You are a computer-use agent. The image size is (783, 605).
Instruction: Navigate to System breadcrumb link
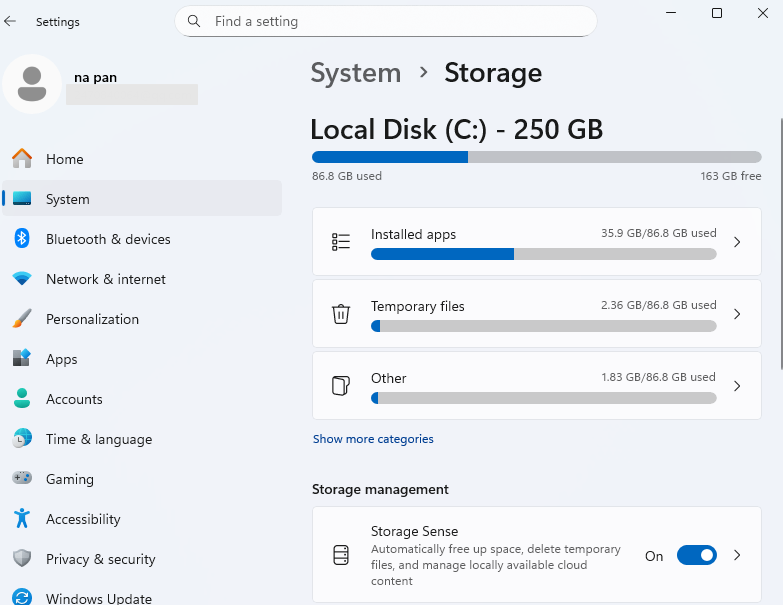pyautogui.click(x=355, y=73)
